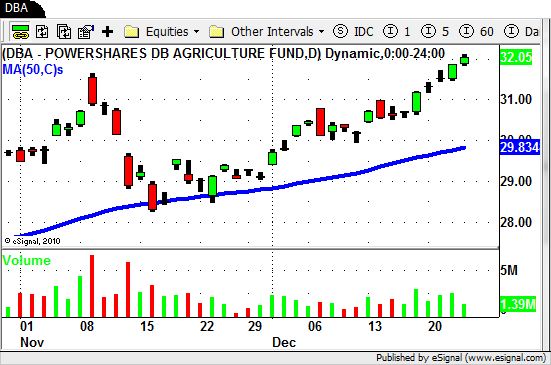551x365 pixels.
Task: Click the single page refresh toolbar icon
Action: (43, 32)
